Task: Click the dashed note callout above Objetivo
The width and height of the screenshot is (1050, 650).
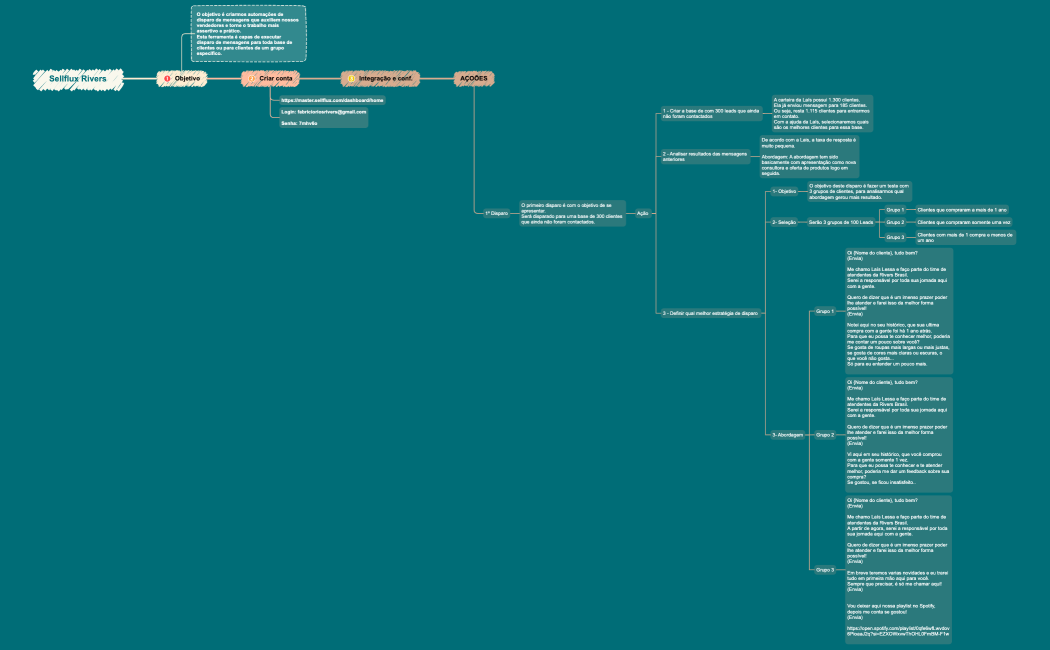Action: point(248,33)
